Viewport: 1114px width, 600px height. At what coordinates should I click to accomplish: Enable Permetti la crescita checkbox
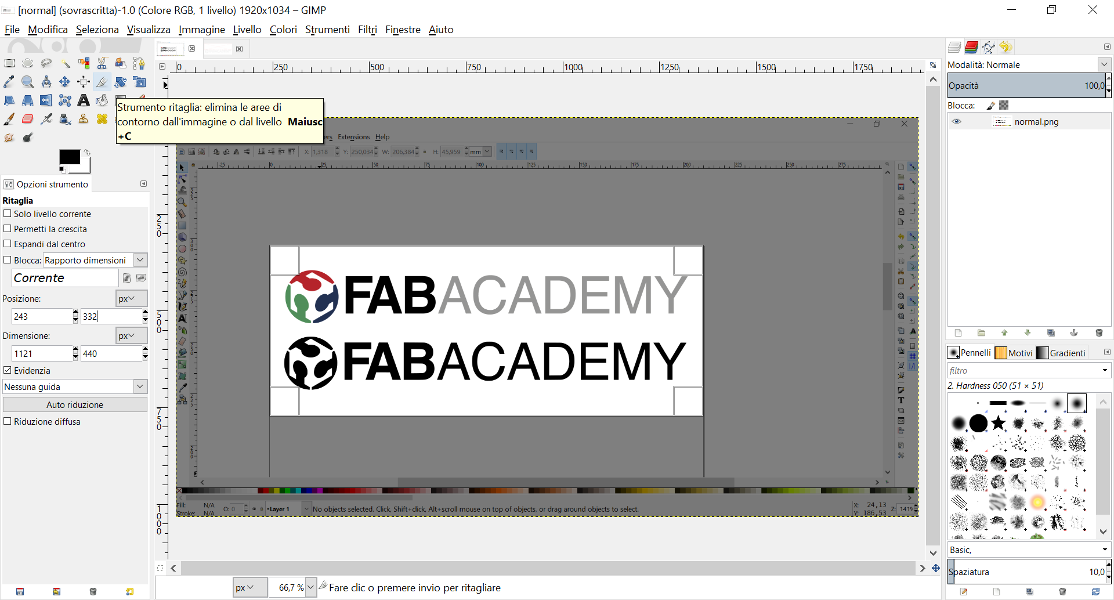(x=7, y=229)
